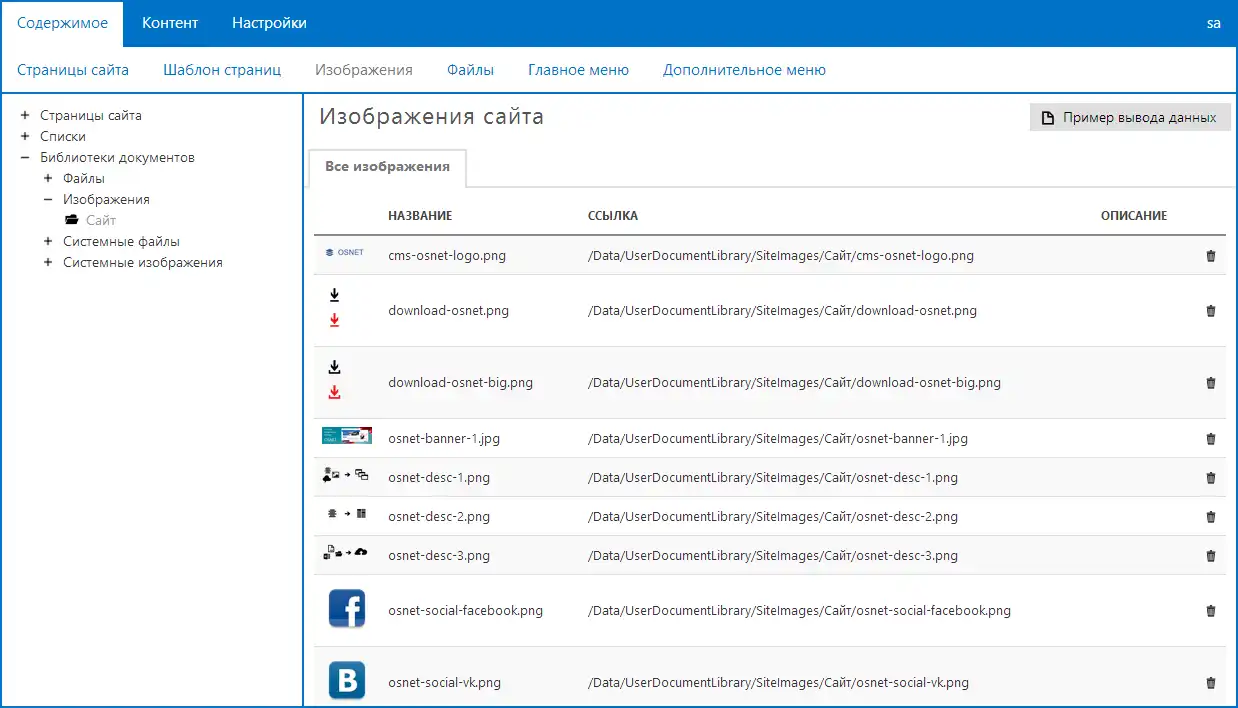Click the osnet-desc-2.png file name
This screenshot has height=708, width=1238.
point(439,517)
